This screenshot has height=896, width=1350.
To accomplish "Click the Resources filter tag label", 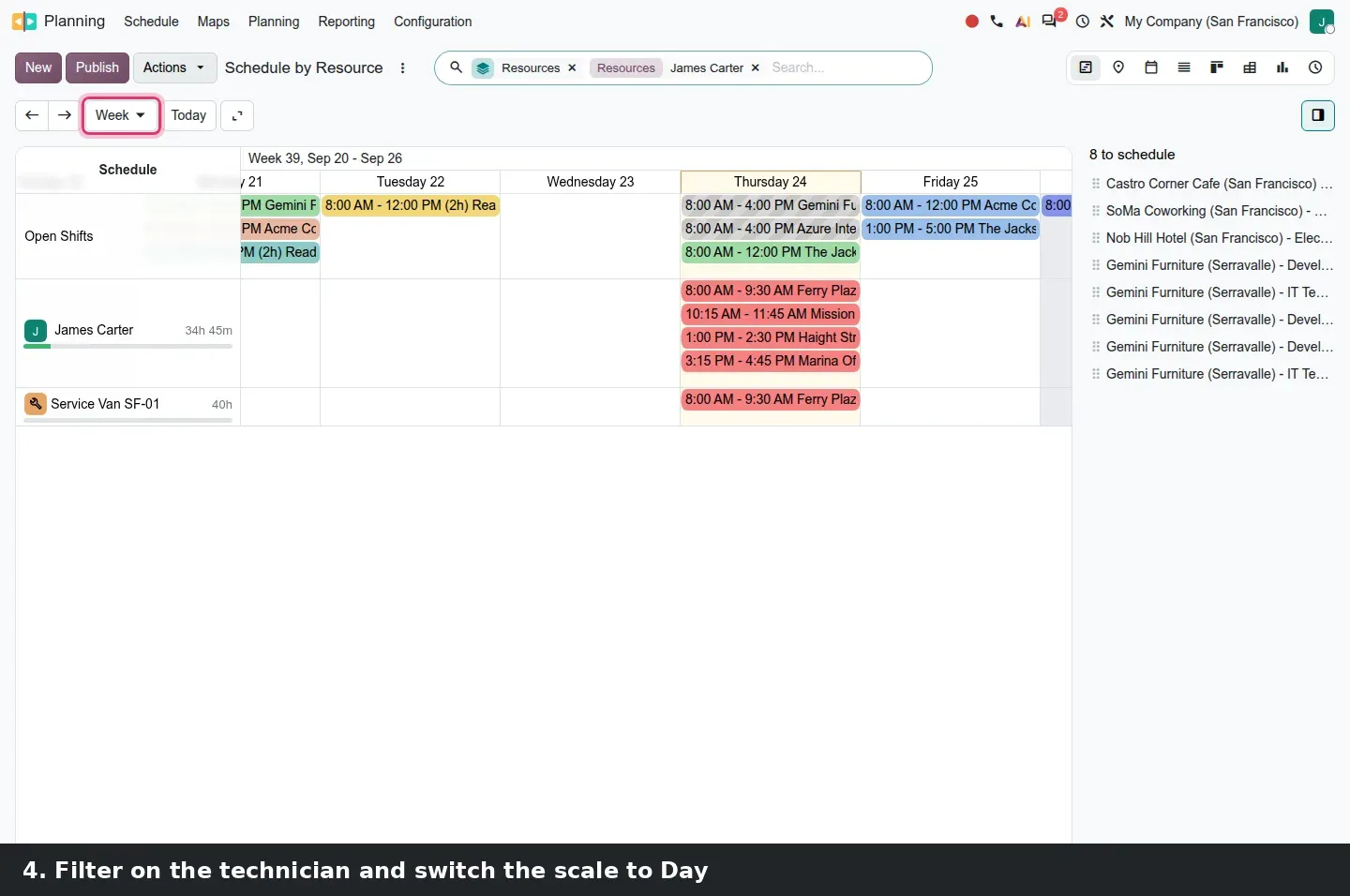I will [x=626, y=67].
